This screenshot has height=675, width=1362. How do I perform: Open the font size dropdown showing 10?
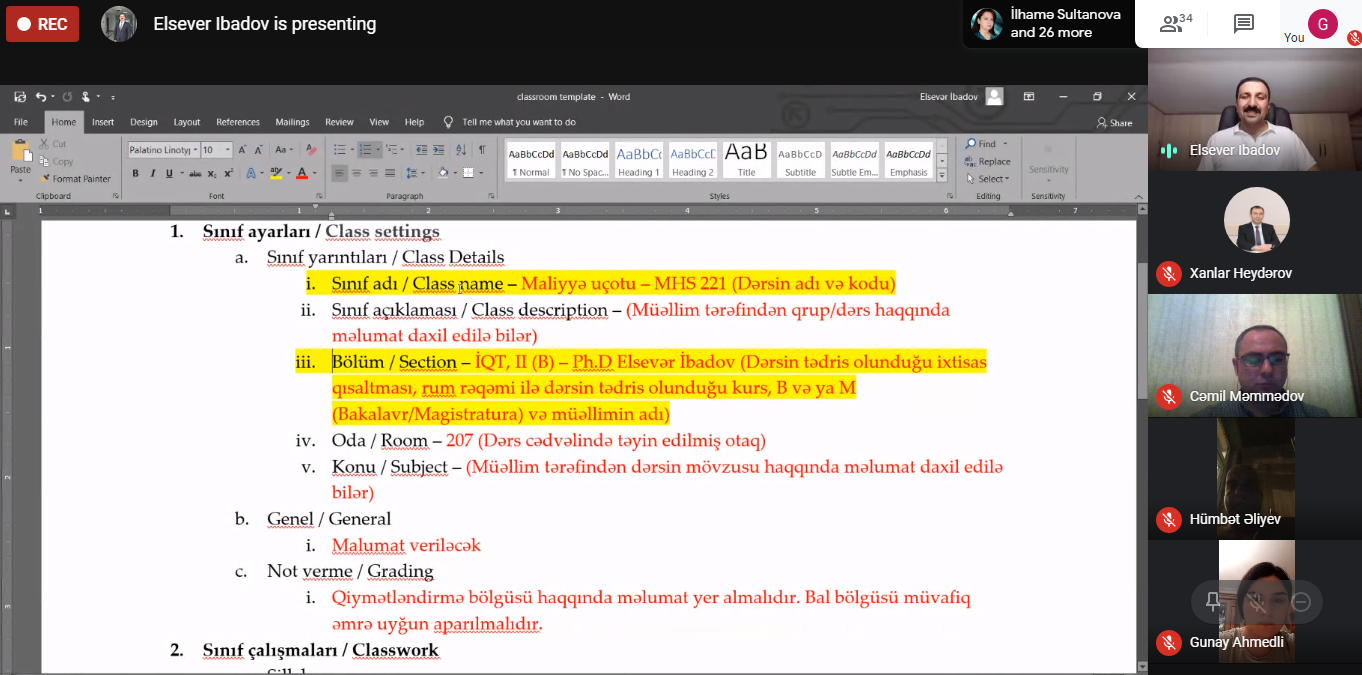(228, 150)
